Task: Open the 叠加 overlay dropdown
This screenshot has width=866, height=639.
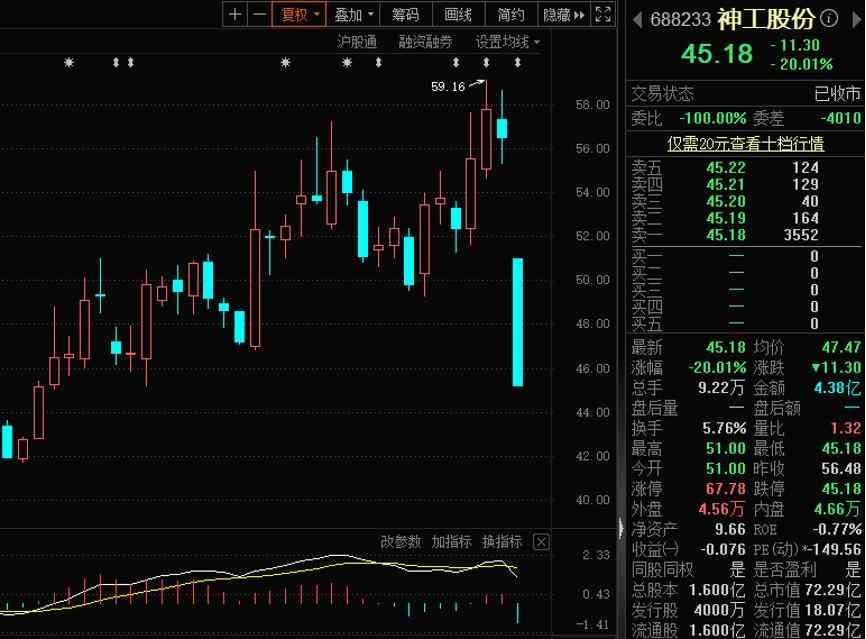Action: (x=354, y=14)
